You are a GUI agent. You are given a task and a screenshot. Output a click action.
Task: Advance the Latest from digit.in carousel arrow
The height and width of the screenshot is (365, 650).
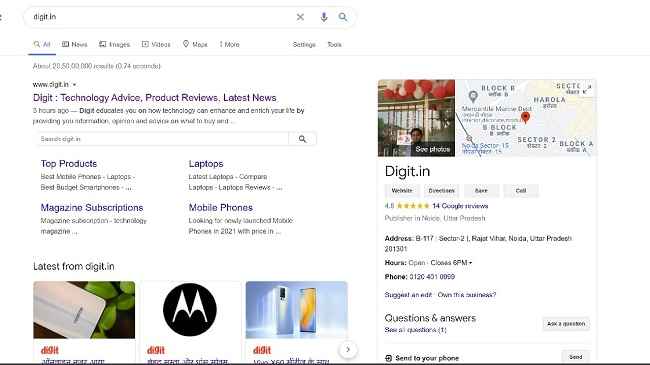pyautogui.click(x=348, y=350)
